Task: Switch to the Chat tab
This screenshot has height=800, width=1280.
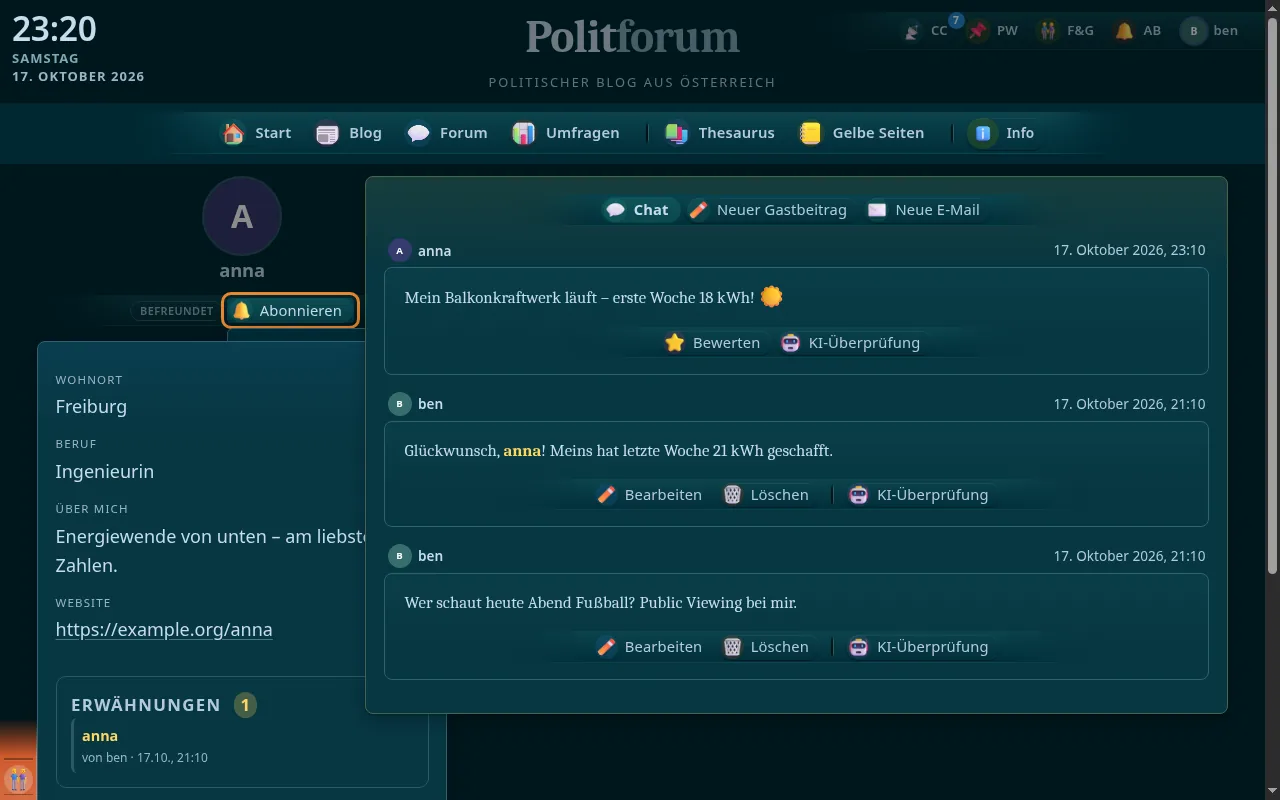Action: (638, 210)
